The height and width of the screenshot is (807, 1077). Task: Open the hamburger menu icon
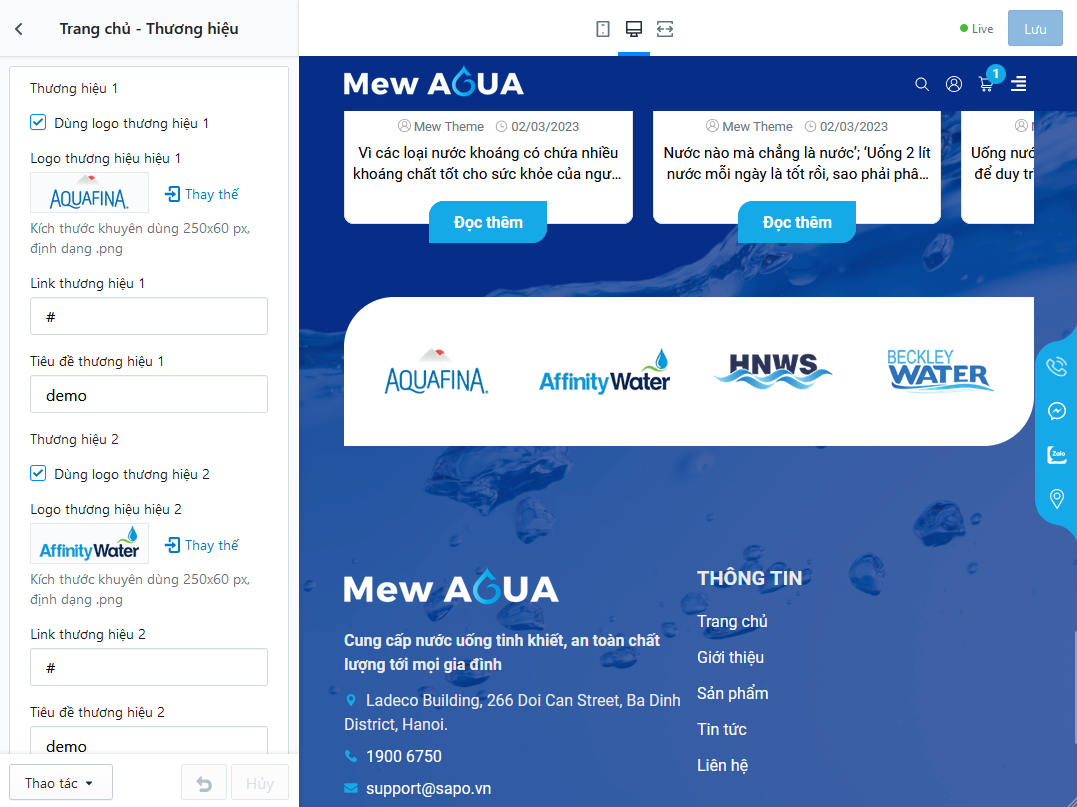pyautogui.click(x=1019, y=84)
